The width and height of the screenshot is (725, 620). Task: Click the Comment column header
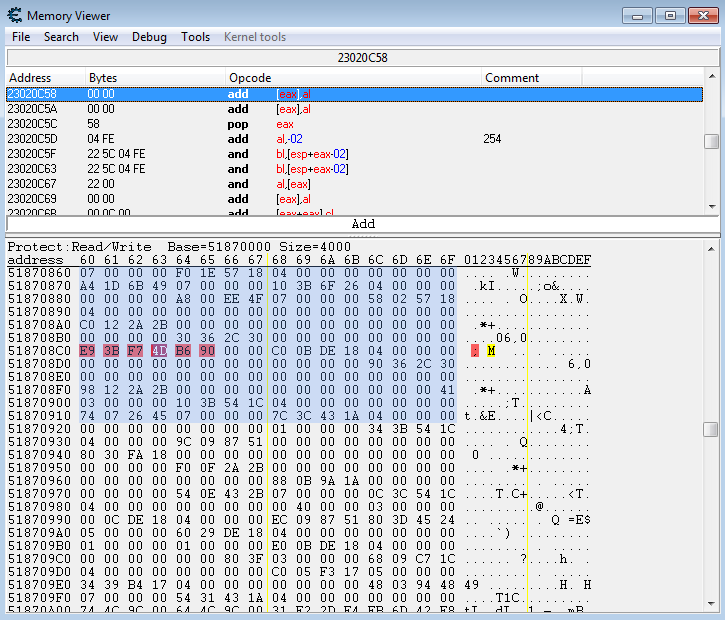pos(512,78)
